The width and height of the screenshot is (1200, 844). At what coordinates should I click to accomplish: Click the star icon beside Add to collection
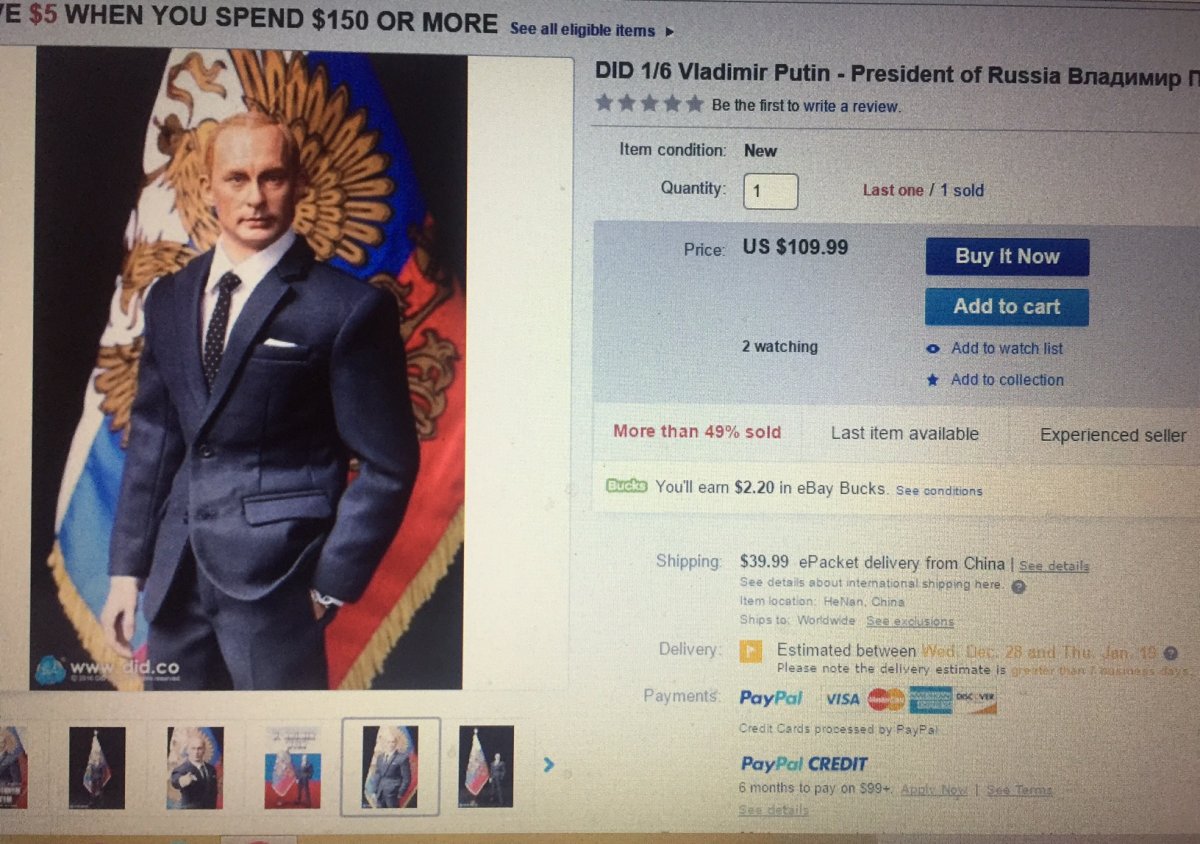tap(933, 380)
